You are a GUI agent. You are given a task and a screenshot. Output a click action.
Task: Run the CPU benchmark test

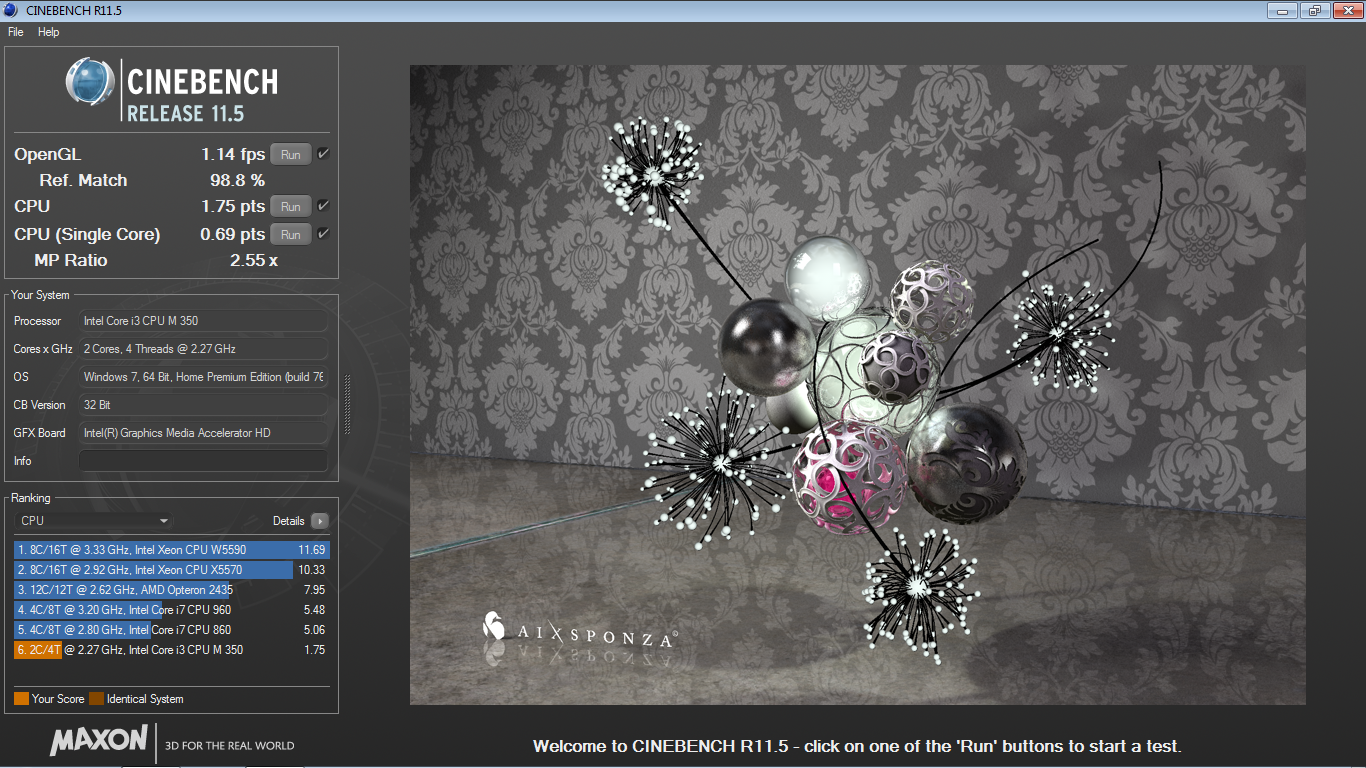click(x=291, y=207)
